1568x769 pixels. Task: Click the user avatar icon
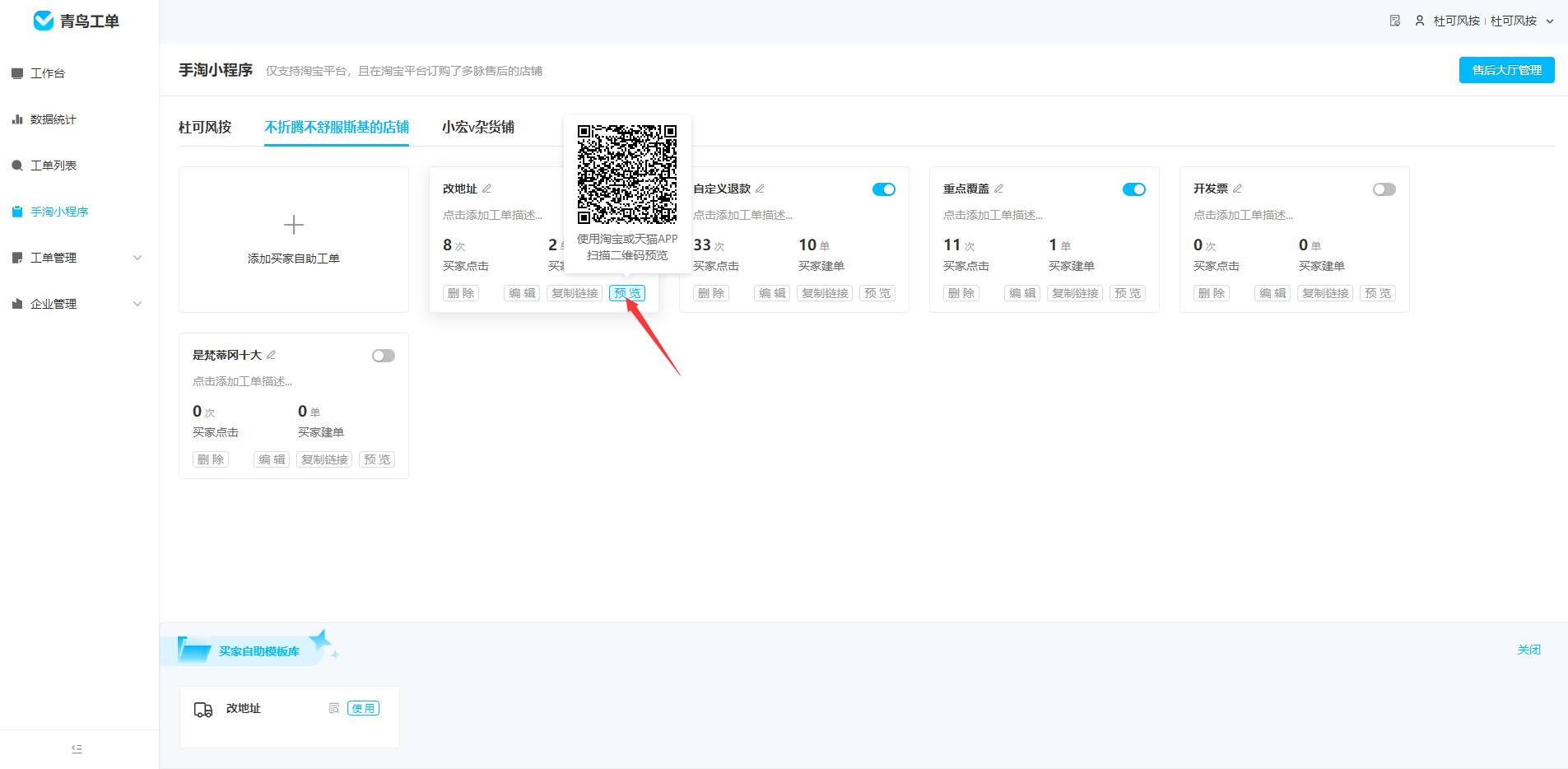[x=1420, y=21]
